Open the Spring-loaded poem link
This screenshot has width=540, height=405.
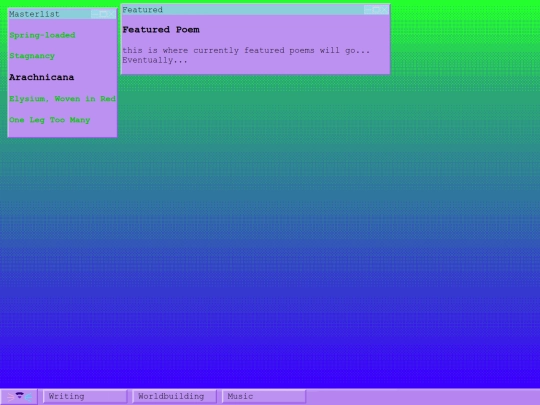(42, 35)
